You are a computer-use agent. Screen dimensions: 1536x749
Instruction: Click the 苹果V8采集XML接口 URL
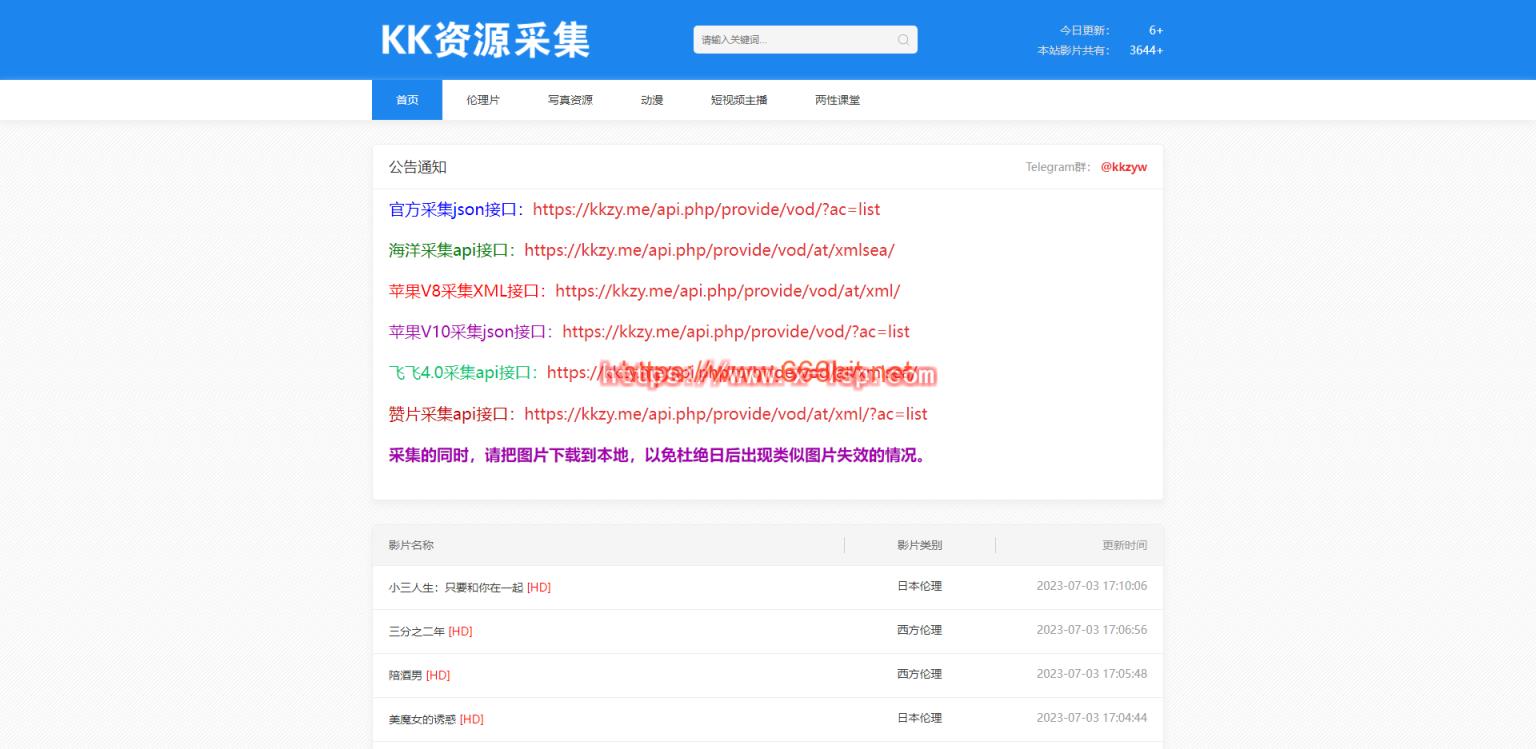(x=727, y=291)
